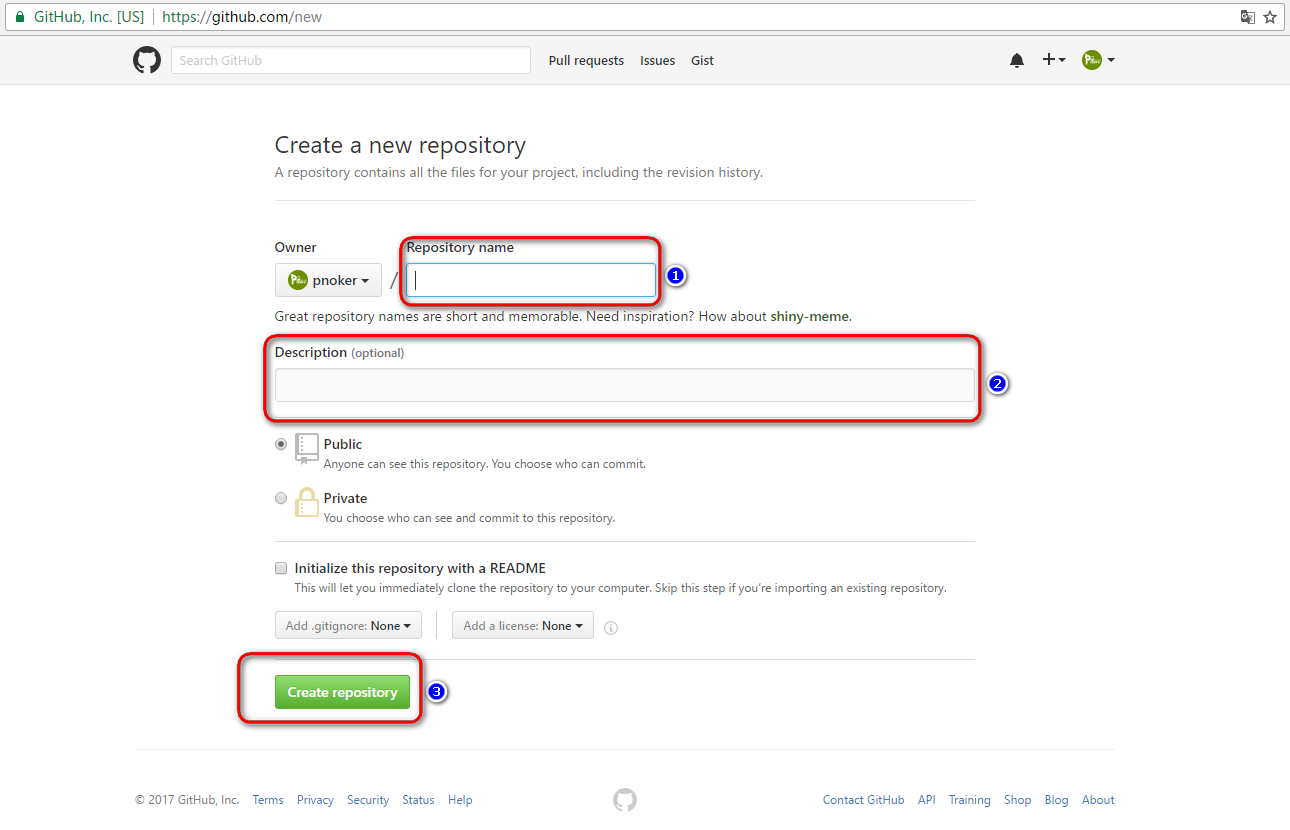Viewport: 1290px width, 830px height.
Task: Open the Training footer link
Action: click(970, 800)
